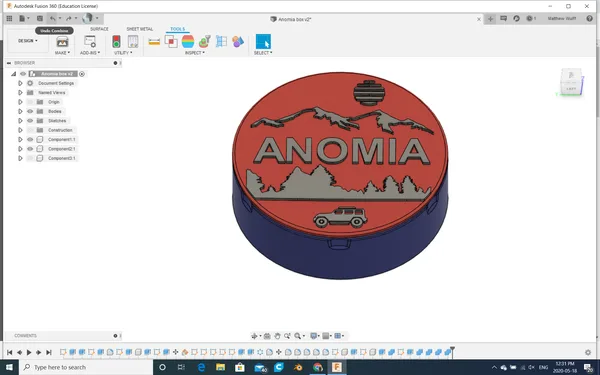The width and height of the screenshot is (600, 375).
Task: Open the 3D Print Make tool
Action: pos(62,42)
